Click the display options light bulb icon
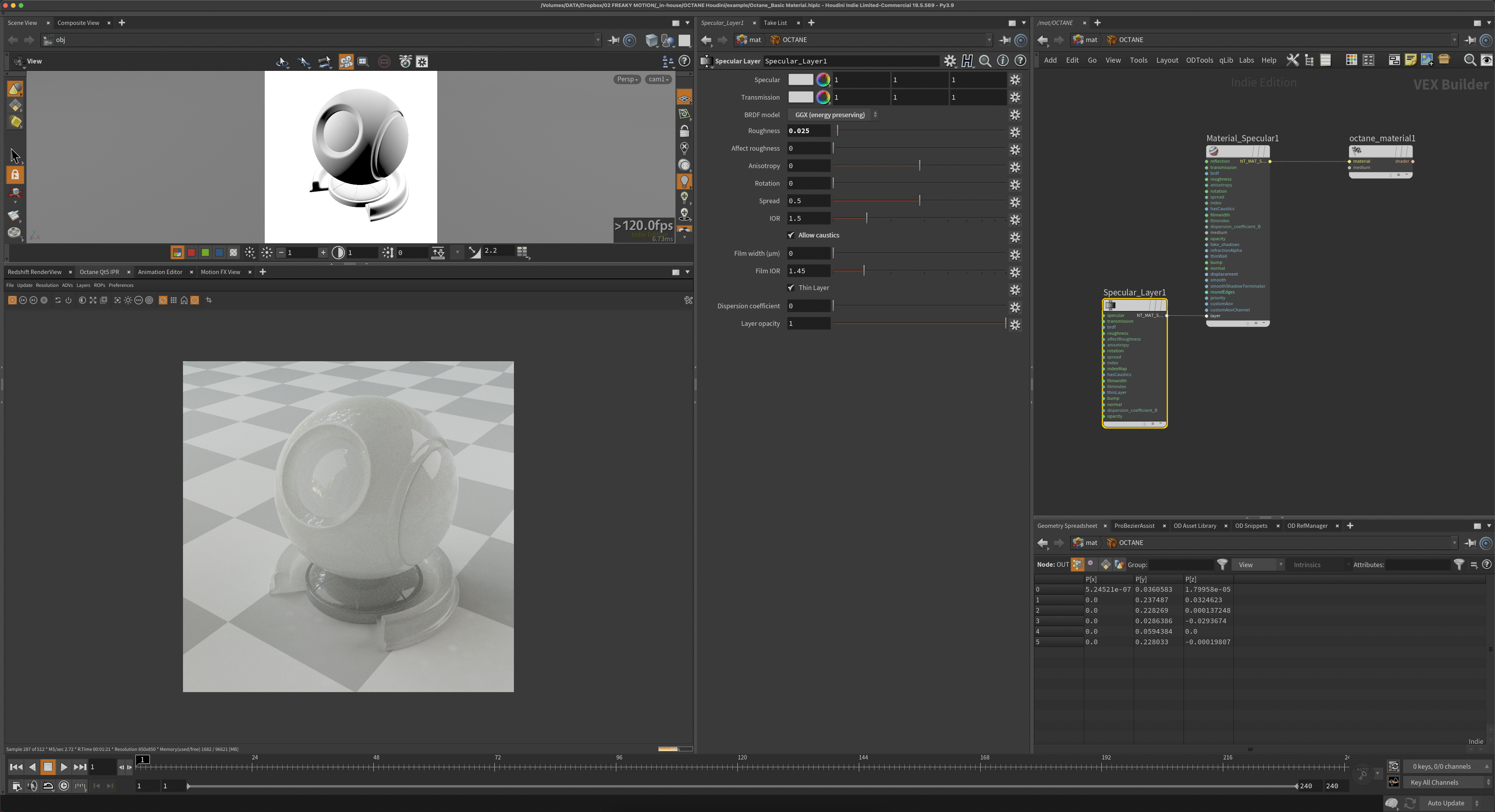1495x812 pixels. [684, 181]
